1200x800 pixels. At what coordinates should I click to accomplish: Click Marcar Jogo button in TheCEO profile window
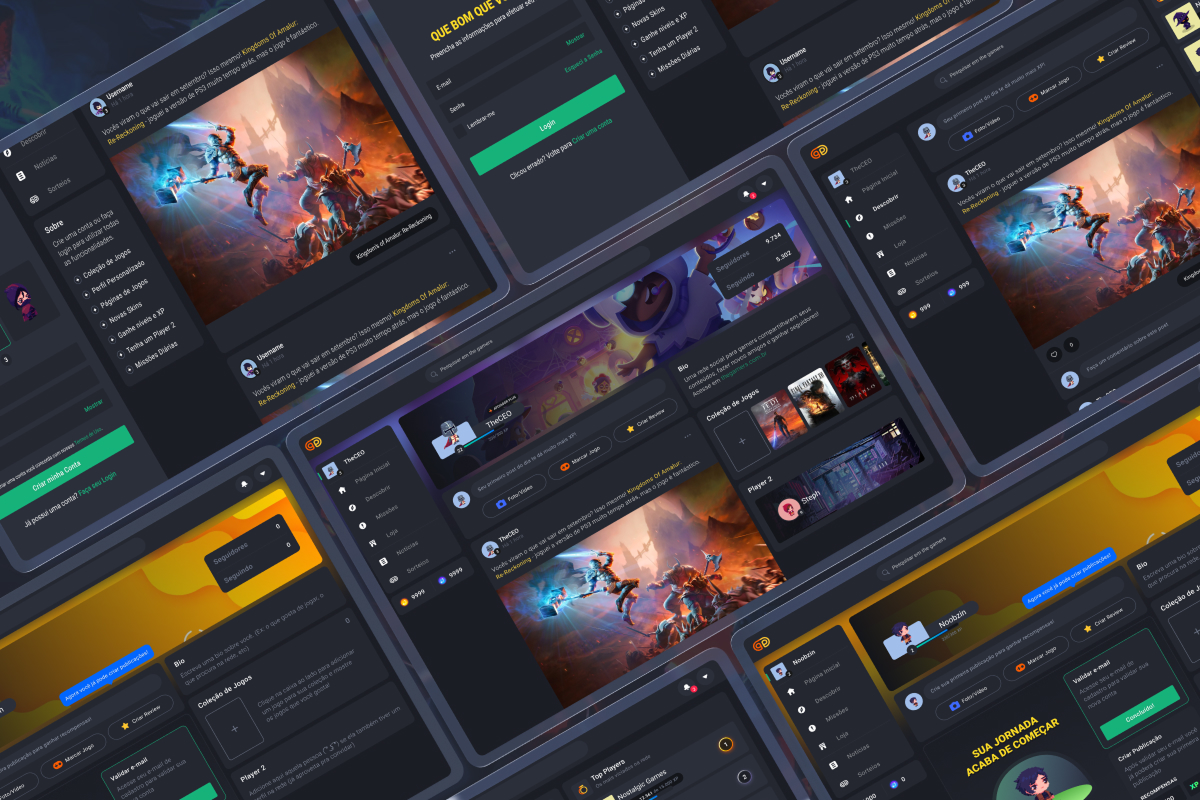[x=579, y=458]
